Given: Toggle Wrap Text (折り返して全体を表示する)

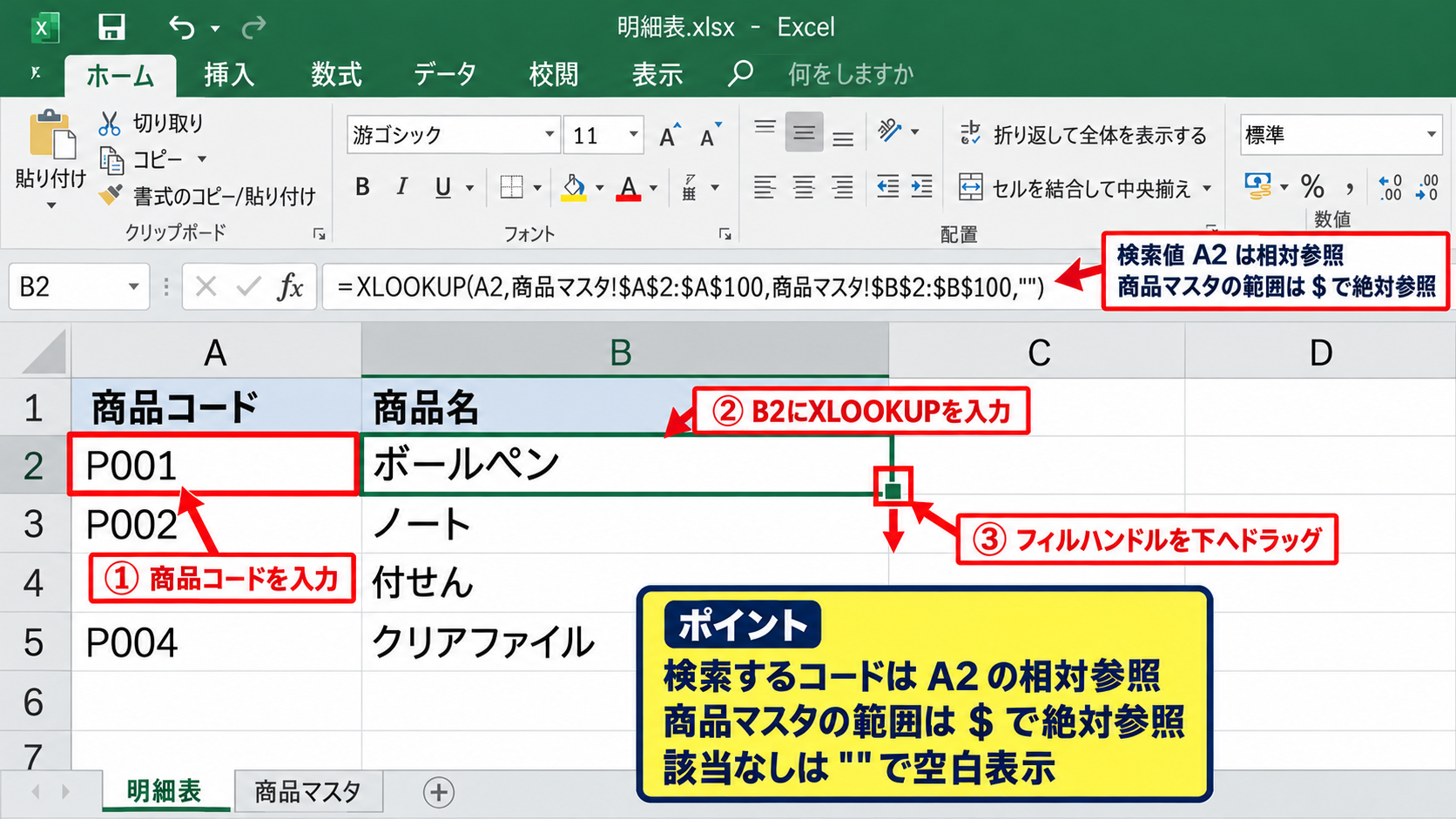Looking at the screenshot, I should [x=1083, y=135].
